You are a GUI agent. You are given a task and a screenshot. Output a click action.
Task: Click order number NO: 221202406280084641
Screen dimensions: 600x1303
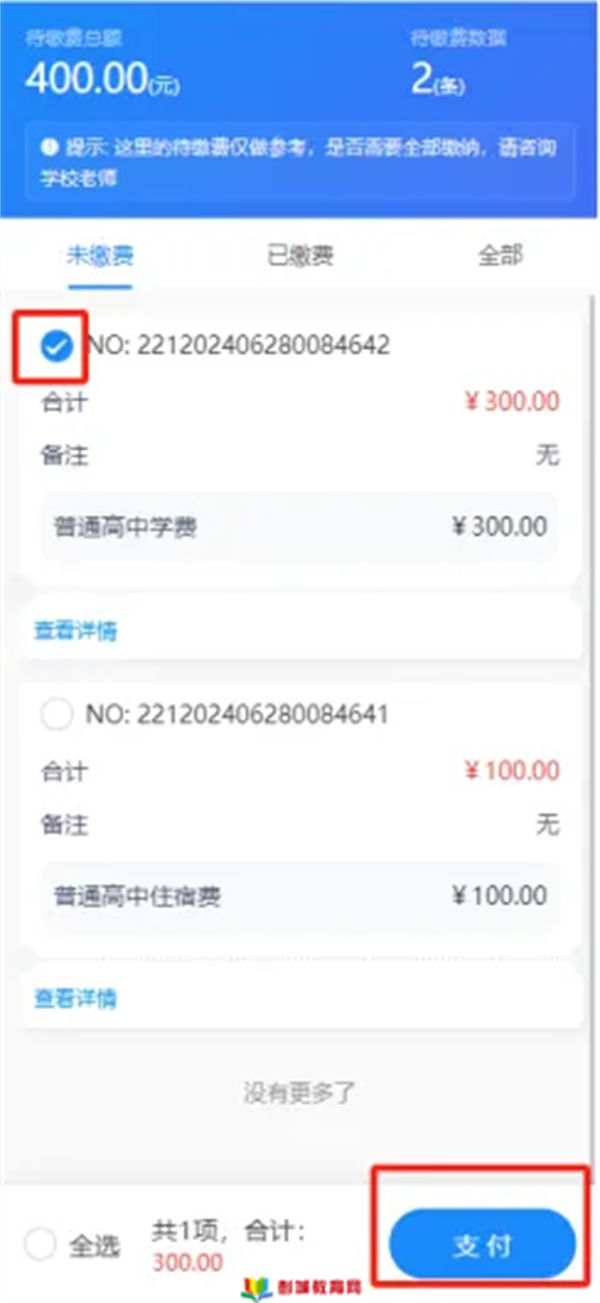coord(238,714)
